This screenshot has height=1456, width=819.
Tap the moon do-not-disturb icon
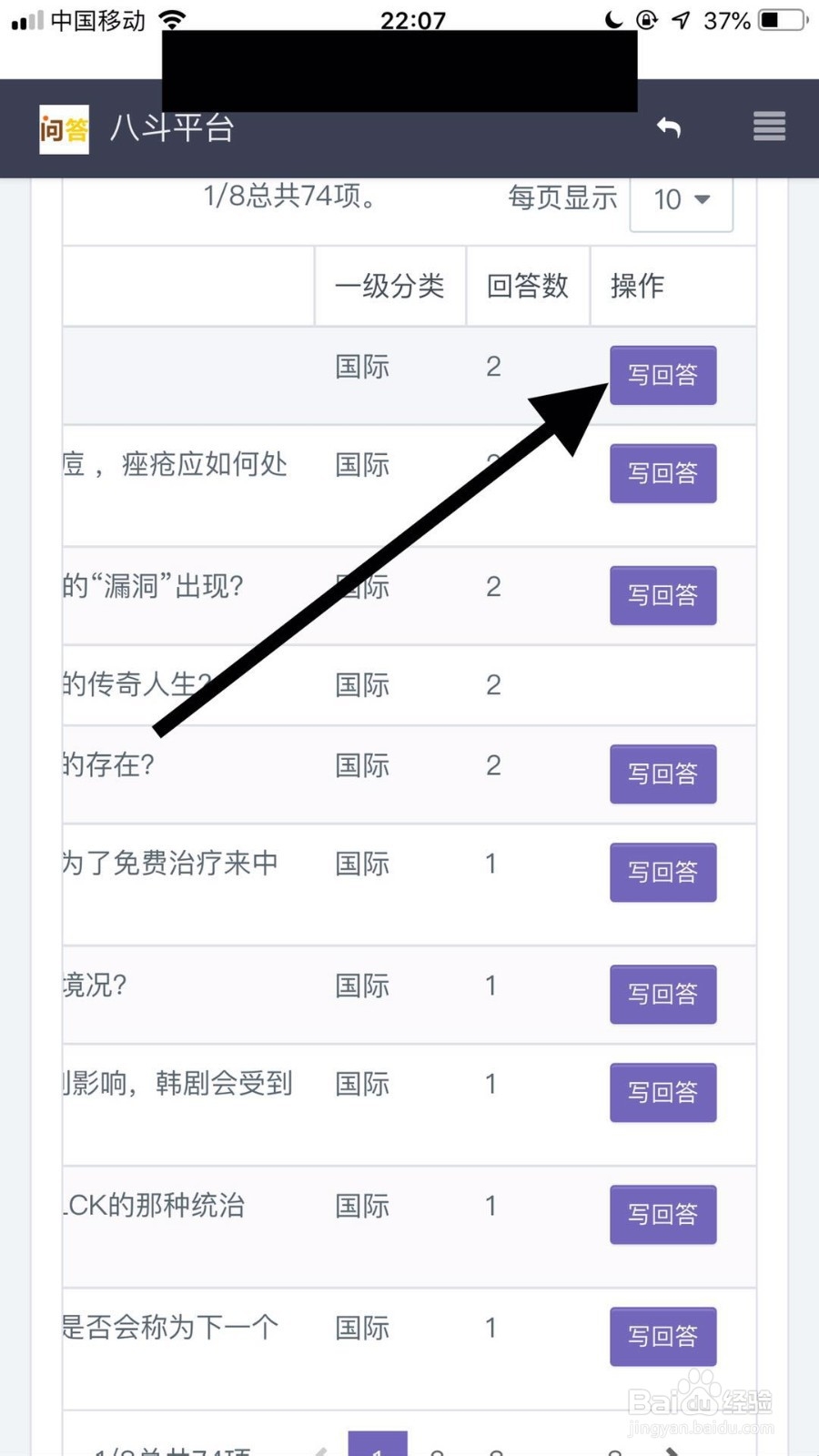pyautogui.click(x=614, y=20)
